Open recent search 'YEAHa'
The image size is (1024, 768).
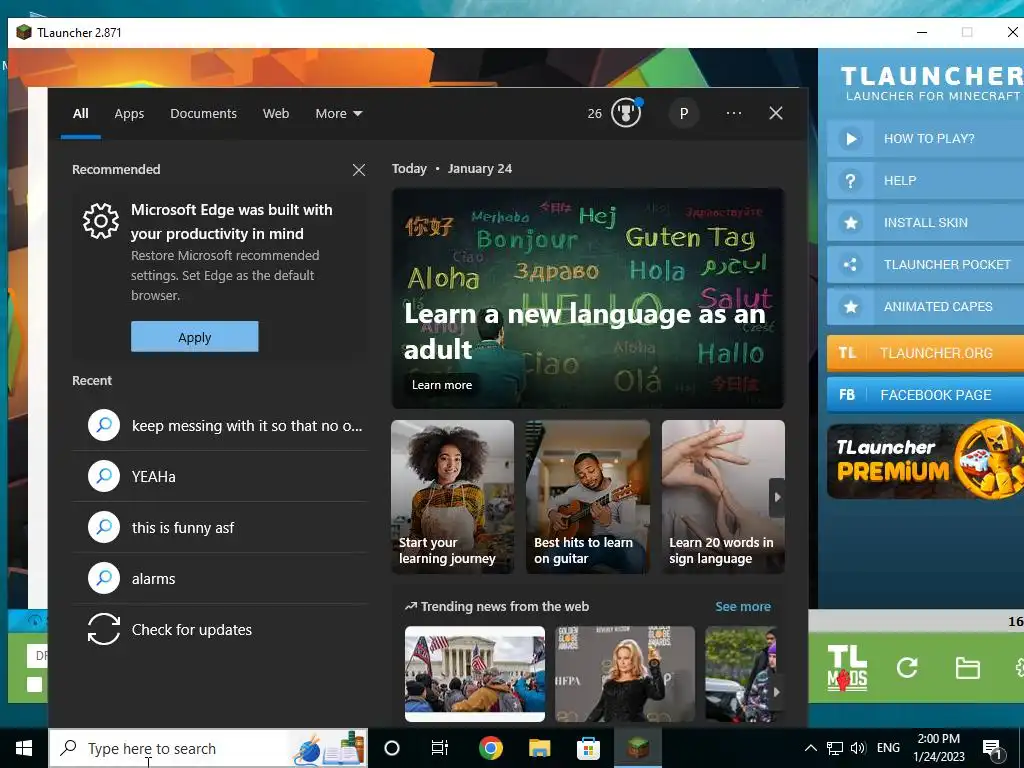[x=220, y=477]
